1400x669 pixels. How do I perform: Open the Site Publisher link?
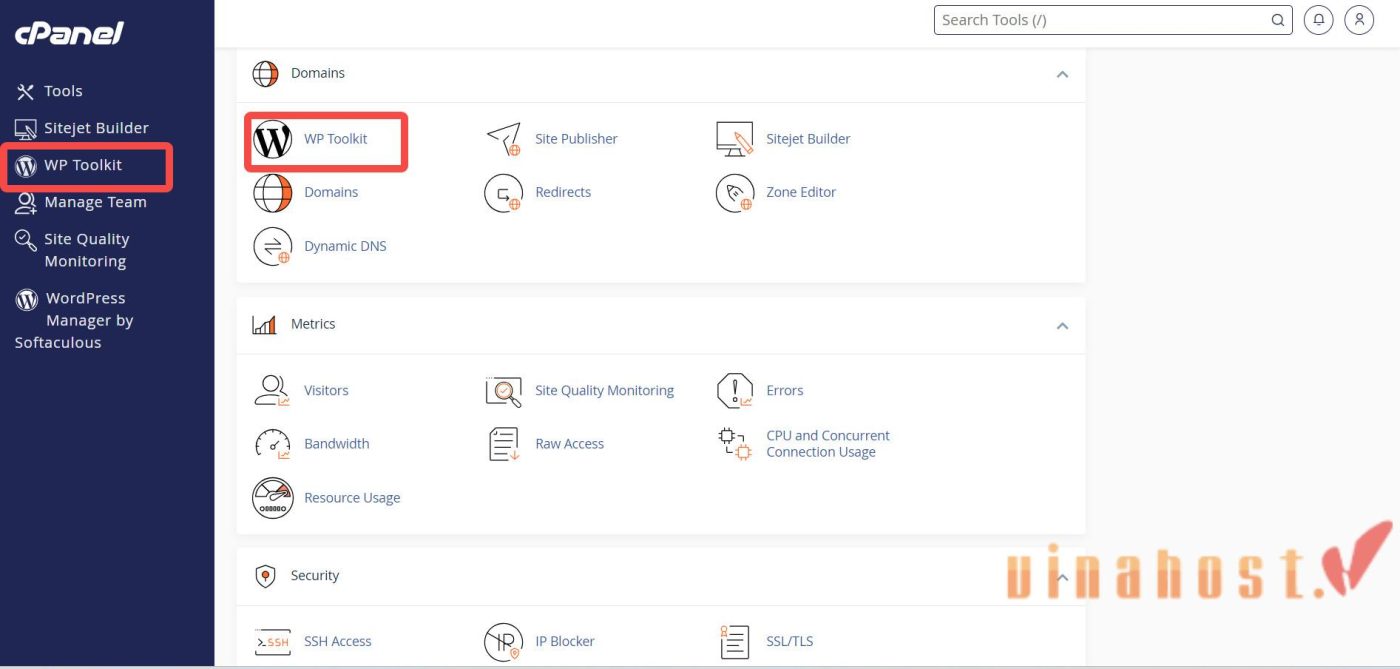coord(576,139)
